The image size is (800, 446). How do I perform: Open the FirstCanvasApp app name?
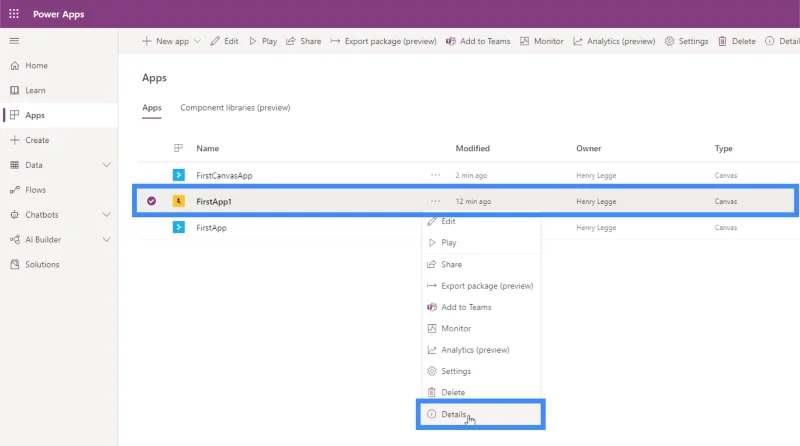224,176
